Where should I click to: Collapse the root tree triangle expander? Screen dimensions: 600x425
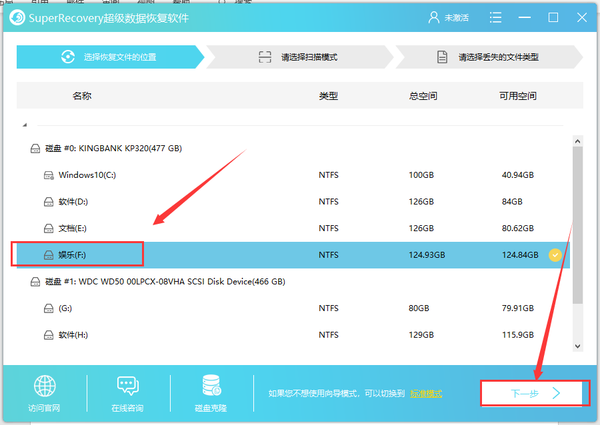click(25, 125)
